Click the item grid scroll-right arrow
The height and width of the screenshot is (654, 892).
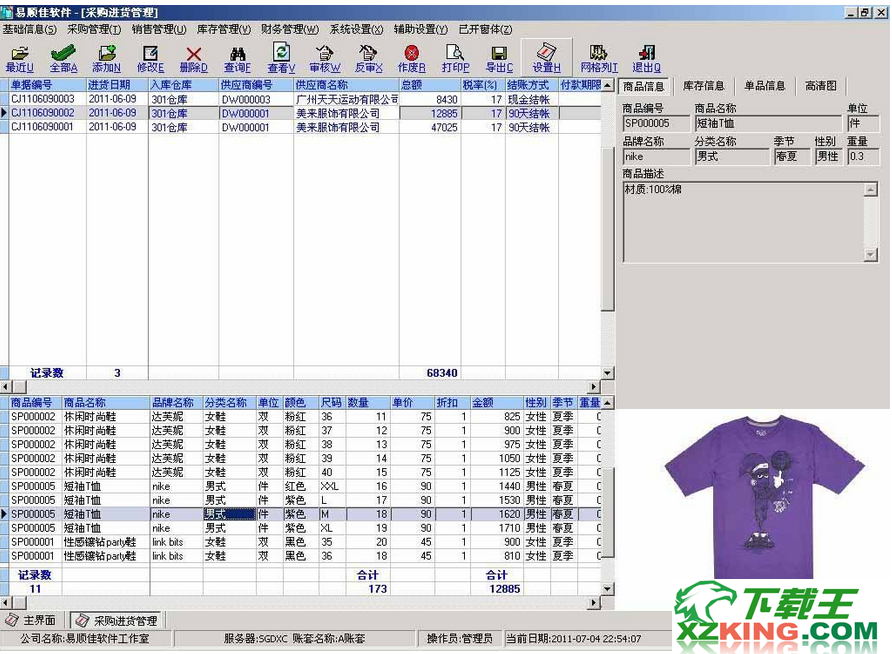pos(594,602)
